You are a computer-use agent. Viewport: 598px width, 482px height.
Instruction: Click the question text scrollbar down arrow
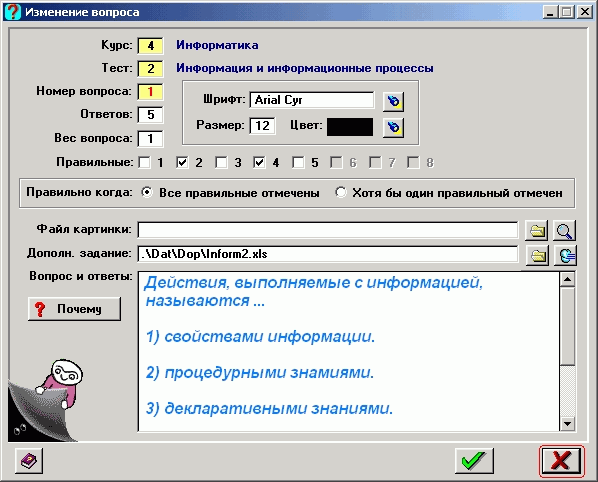tap(567, 423)
